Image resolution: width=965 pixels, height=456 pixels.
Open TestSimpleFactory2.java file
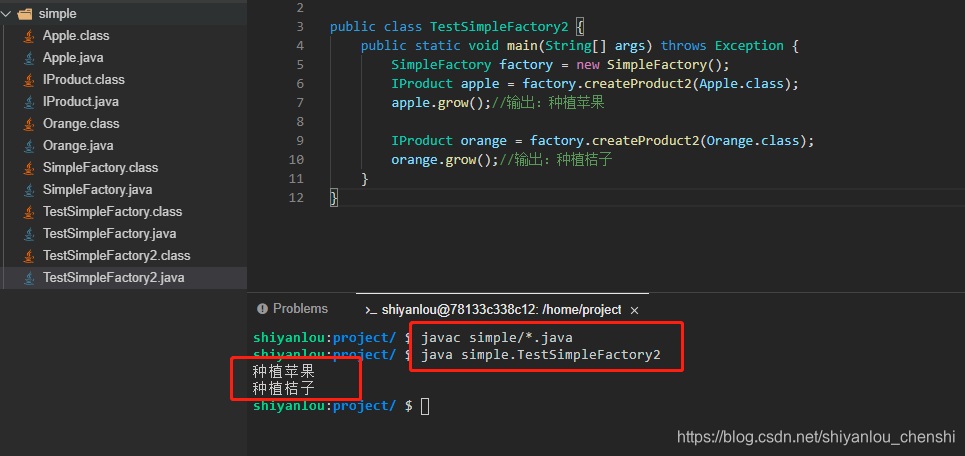[113, 278]
